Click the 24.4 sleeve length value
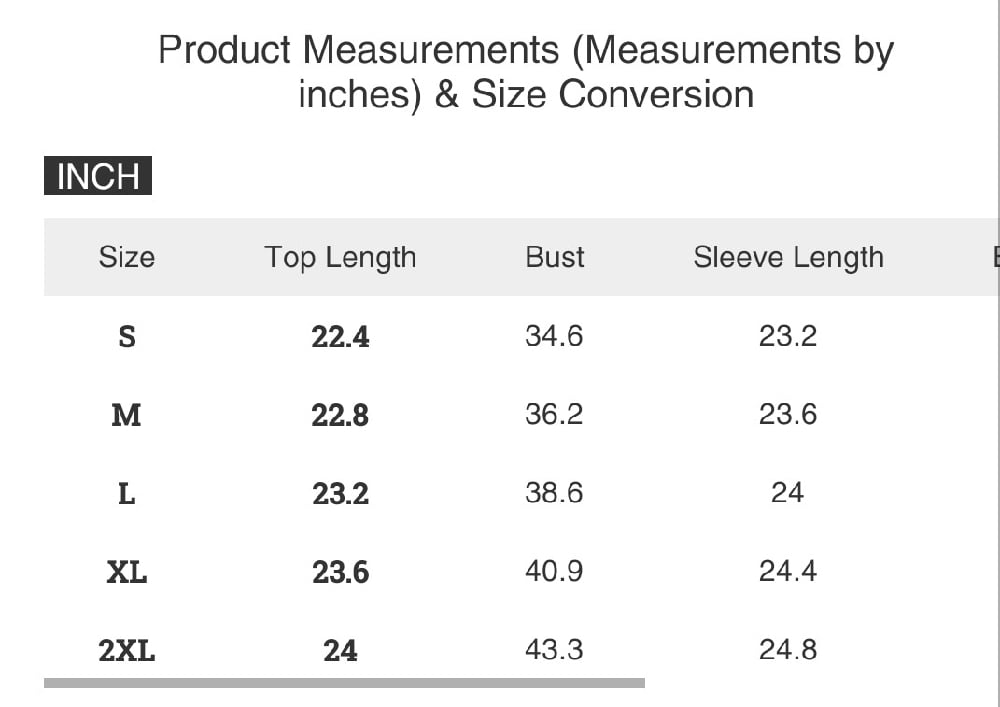Viewport: 1000px width, 707px height. [x=788, y=571]
